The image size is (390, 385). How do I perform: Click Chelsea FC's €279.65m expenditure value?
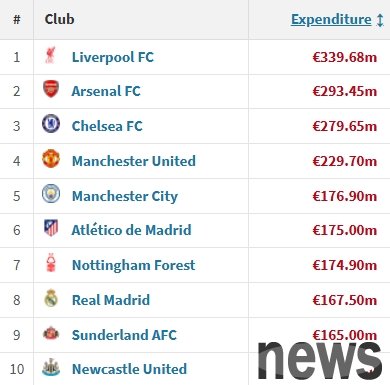345,126
